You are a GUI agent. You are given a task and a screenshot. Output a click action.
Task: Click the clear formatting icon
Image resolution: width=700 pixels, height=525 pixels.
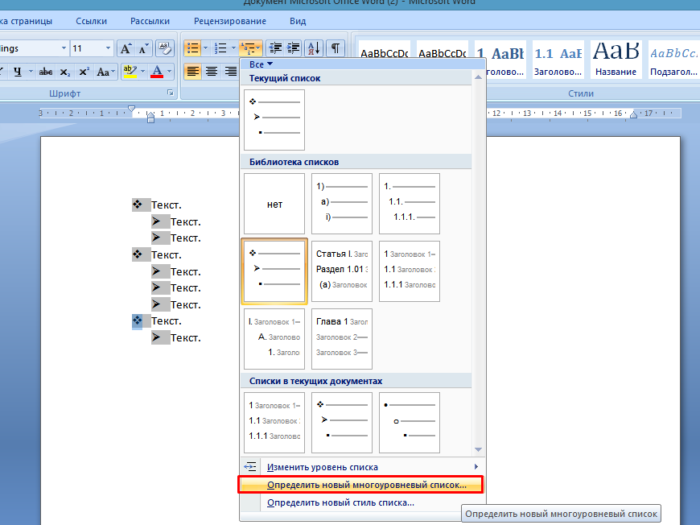tap(165, 48)
